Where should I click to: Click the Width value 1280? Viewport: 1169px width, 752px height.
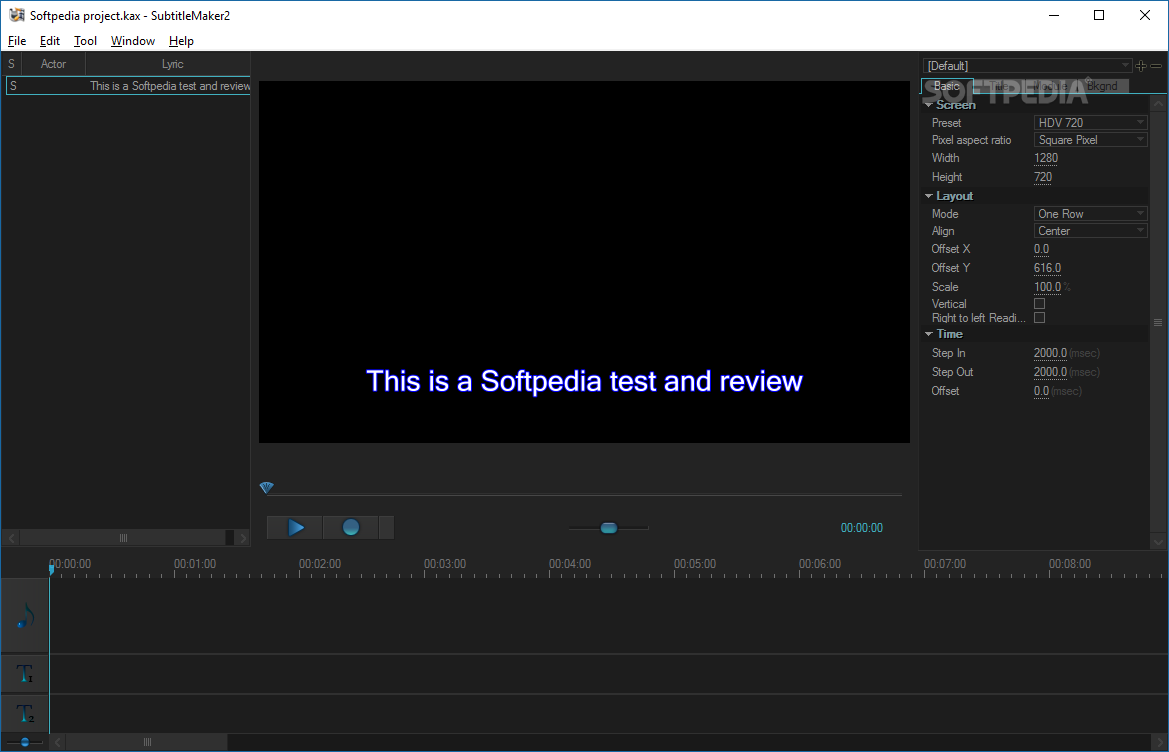tap(1046, 158)
